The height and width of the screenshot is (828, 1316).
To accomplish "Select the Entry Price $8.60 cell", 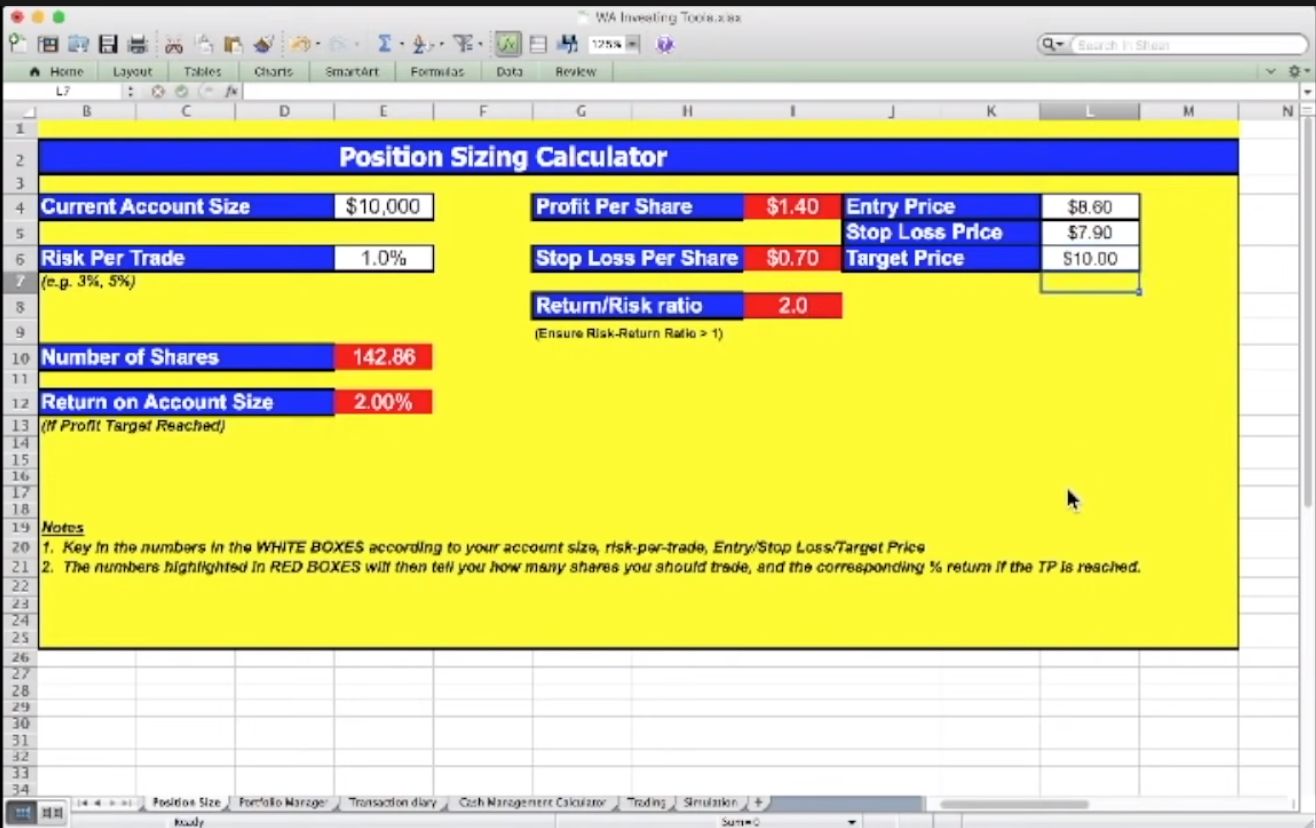I will [x=1089, y=207].
